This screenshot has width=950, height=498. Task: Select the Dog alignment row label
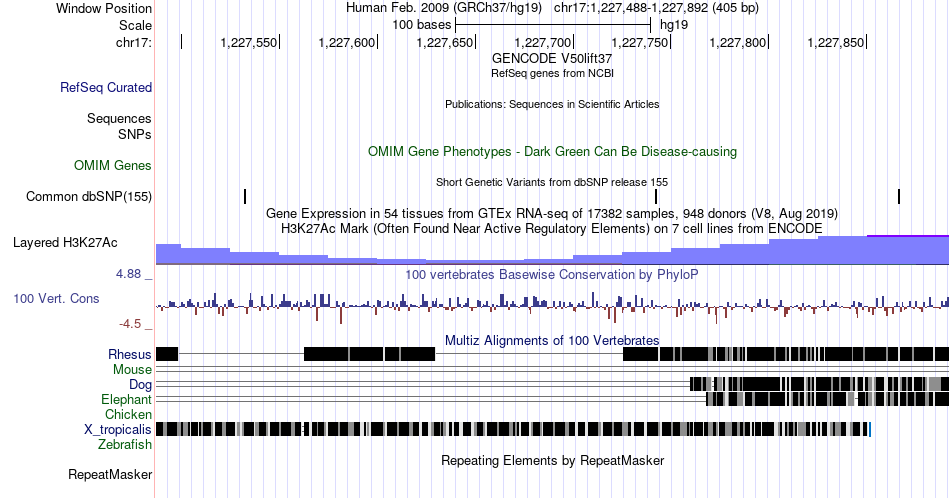141,385
